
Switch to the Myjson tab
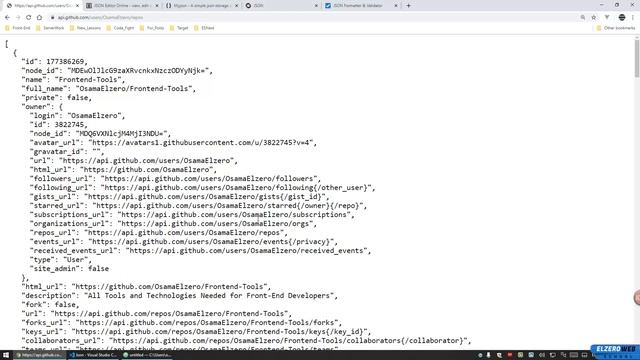tap(201, 6)
